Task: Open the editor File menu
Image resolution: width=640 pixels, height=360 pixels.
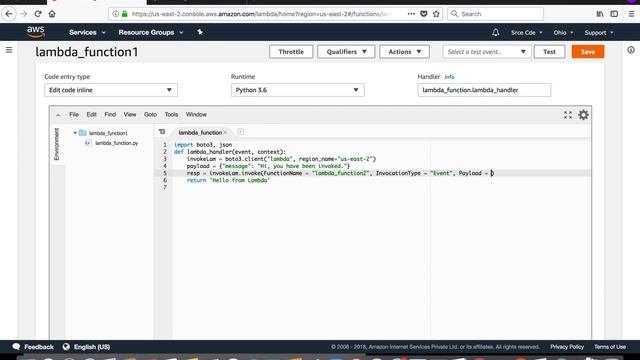Action: [x=74, y=115]
